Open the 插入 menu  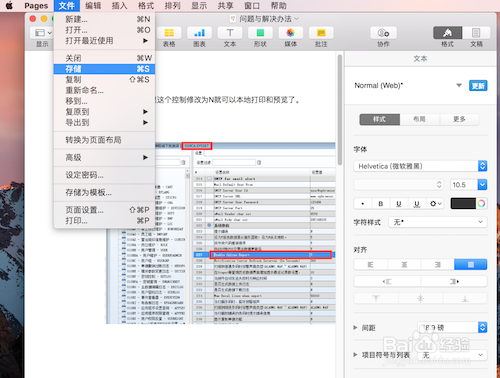click(x=120, y=6)
